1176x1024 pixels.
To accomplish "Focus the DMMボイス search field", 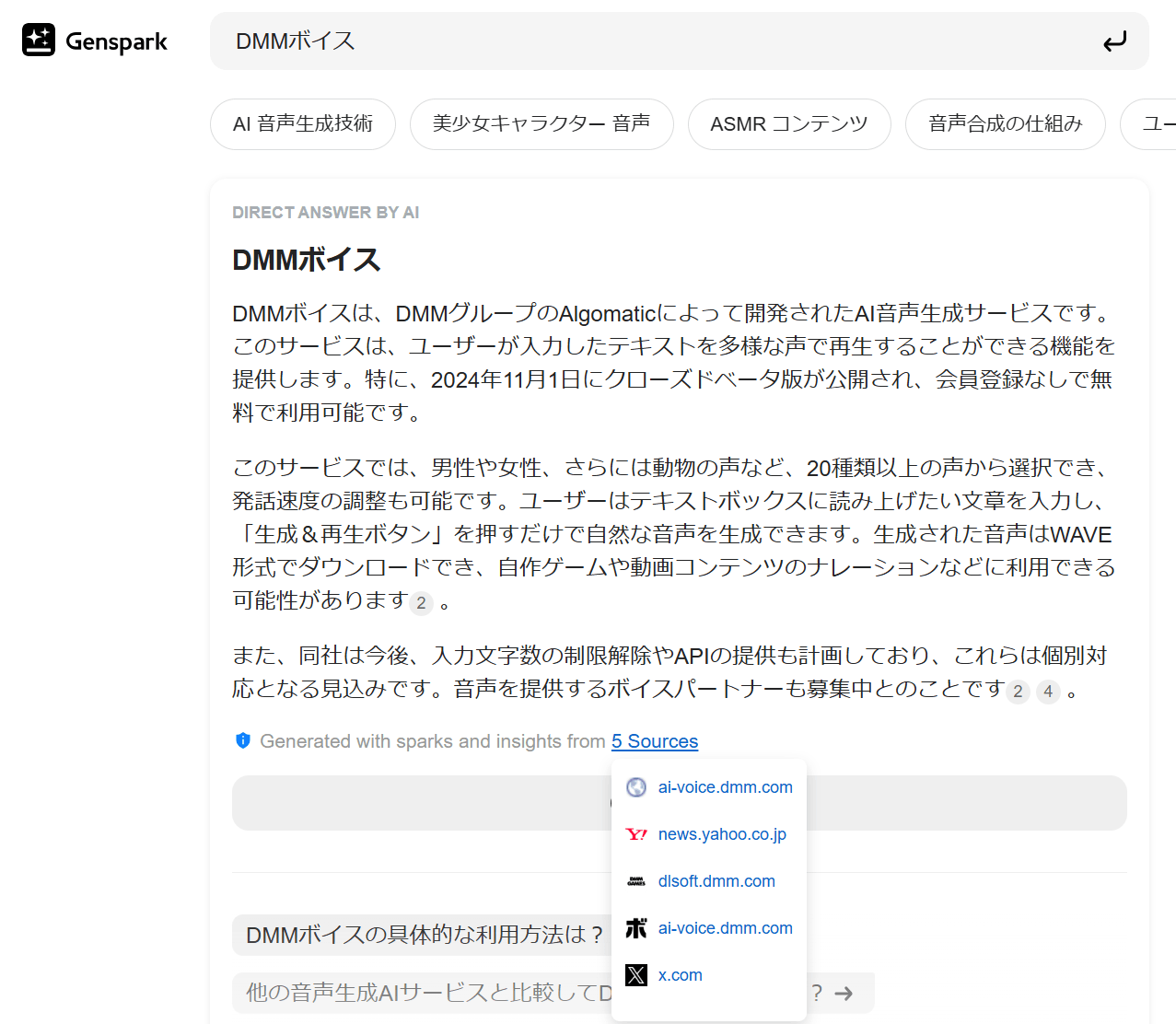I will [x=680, y=41].
